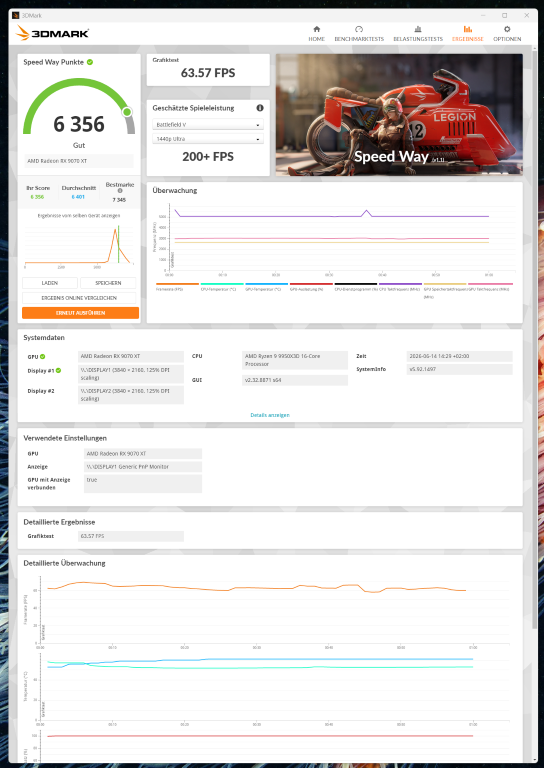Image resolution: width=544 pixels, height=768 pixels.
Task: Click the Durchschnitt value 6 401
Action: 78,197
